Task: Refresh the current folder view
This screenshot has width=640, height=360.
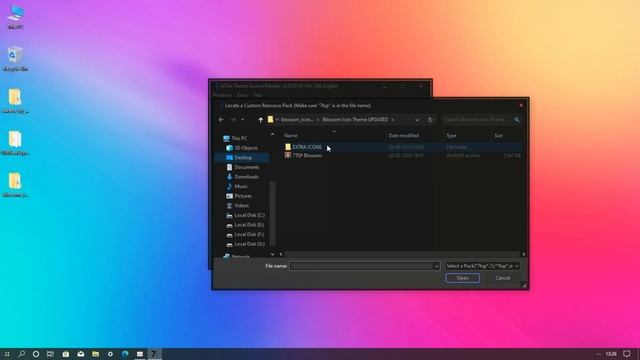Action: pyautogui.click(x=430, y=120)
